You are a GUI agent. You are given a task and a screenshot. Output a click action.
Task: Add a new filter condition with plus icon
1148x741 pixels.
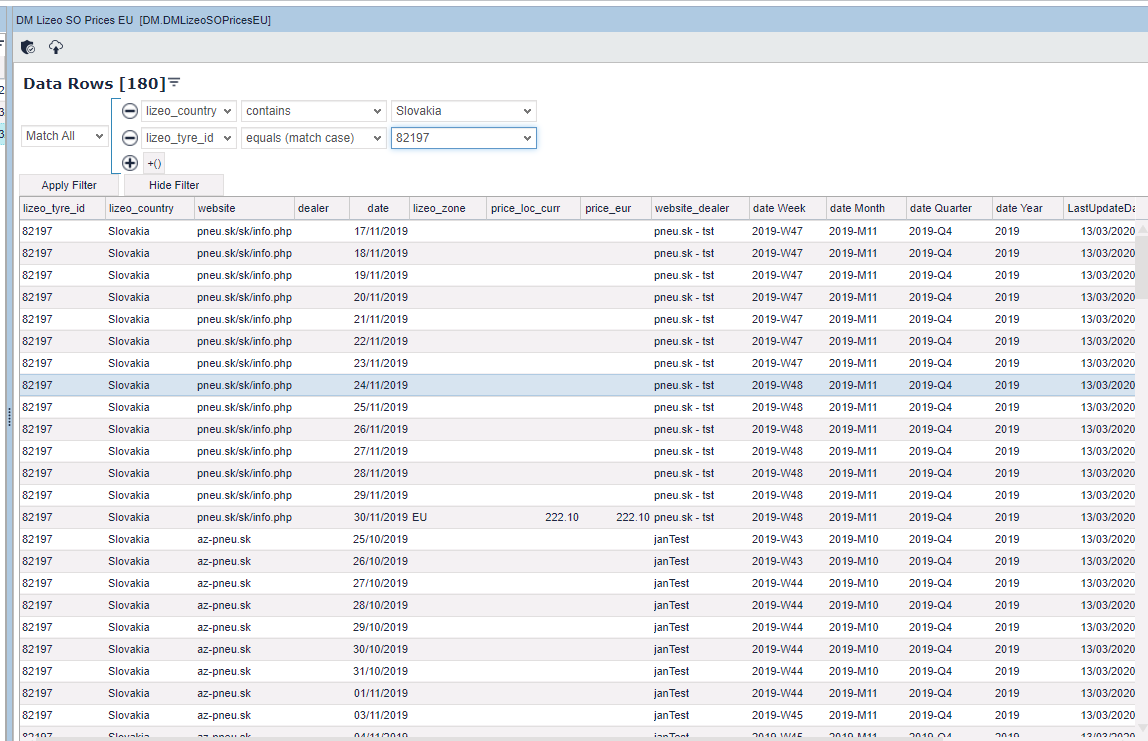click(x=130, y=163)
